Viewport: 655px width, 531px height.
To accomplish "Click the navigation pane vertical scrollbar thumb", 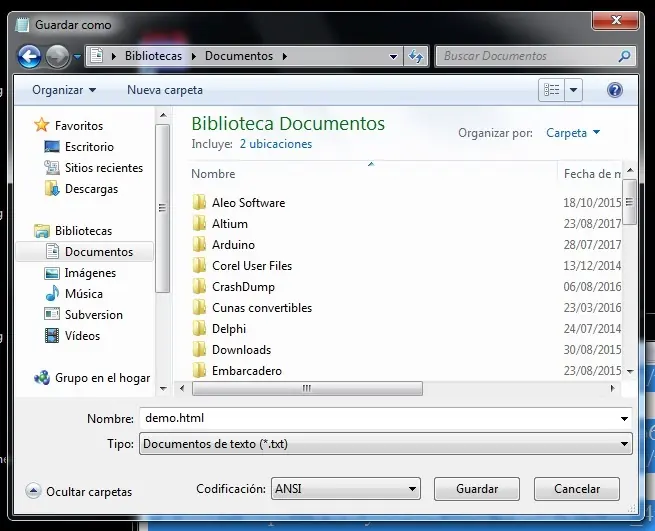I will coord(162,208).
